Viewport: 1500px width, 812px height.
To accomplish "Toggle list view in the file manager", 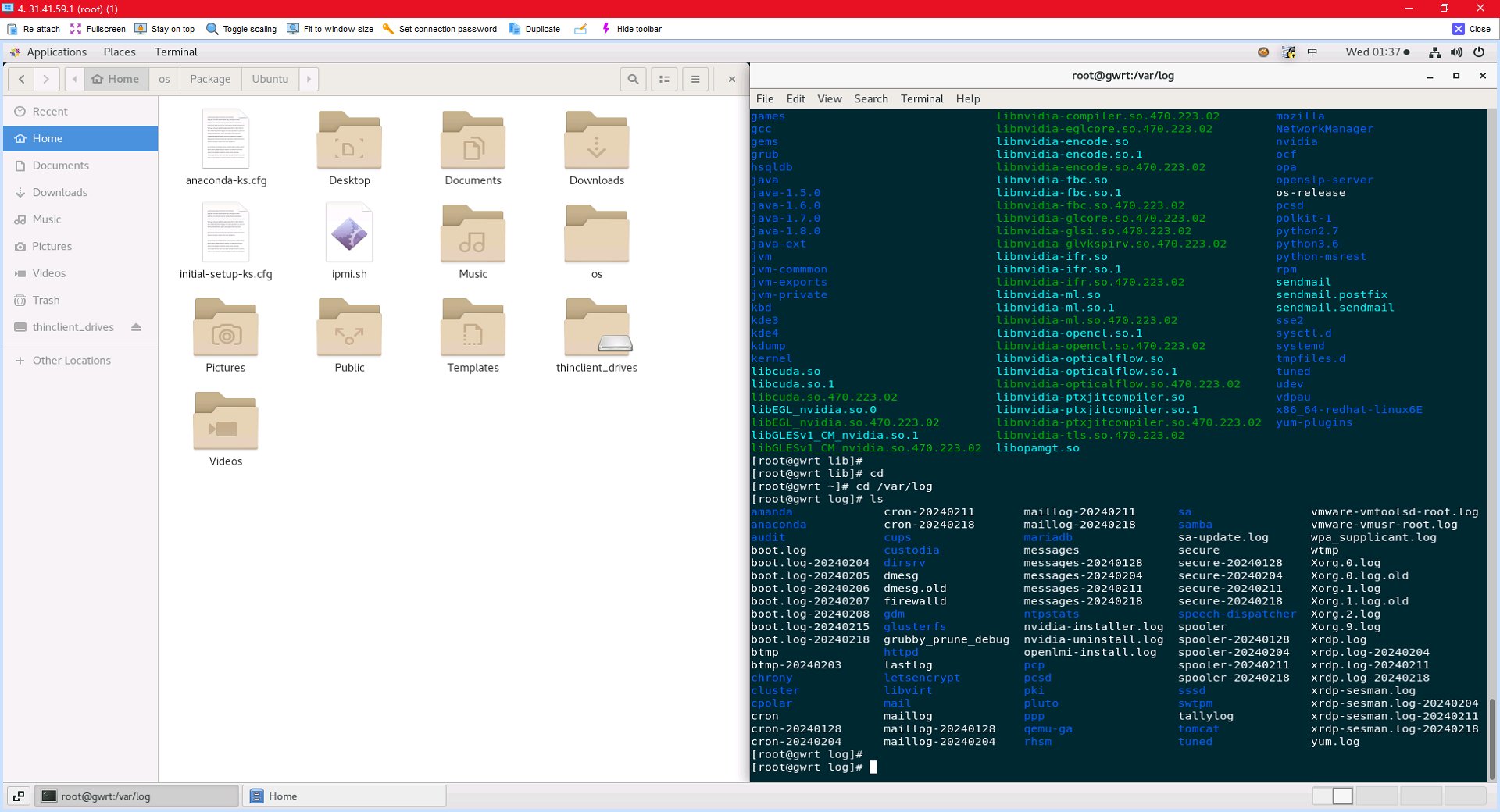I will (665, 79).
